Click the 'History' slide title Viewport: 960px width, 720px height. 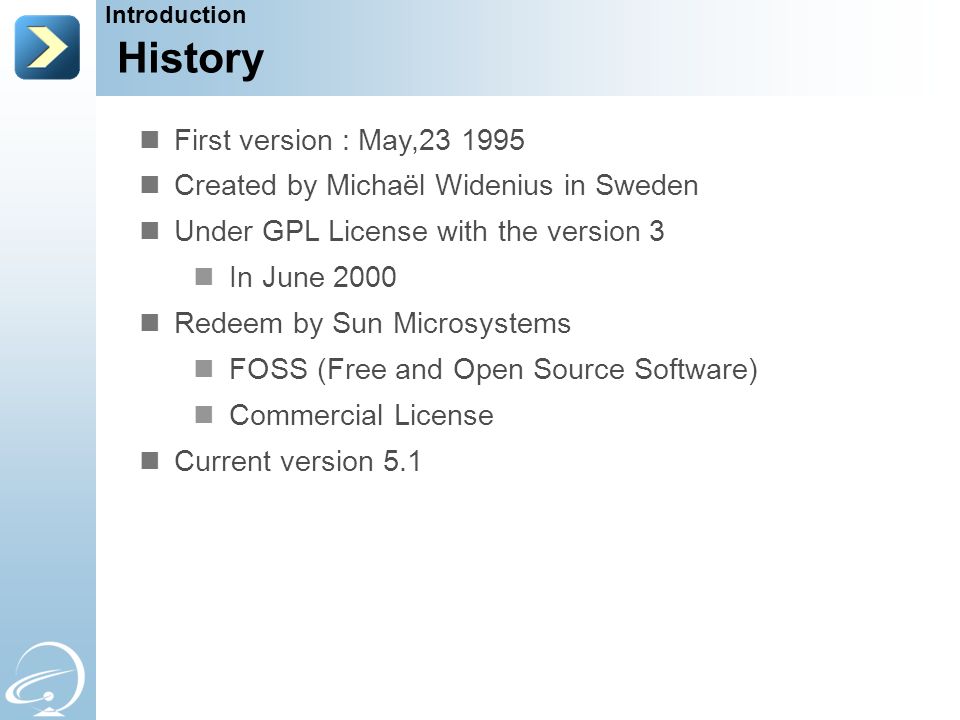190,59
